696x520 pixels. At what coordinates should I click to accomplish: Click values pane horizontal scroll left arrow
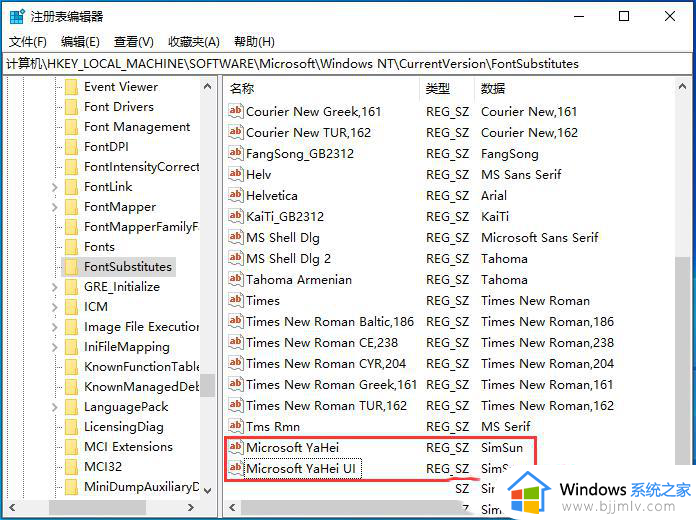[232, 507]
